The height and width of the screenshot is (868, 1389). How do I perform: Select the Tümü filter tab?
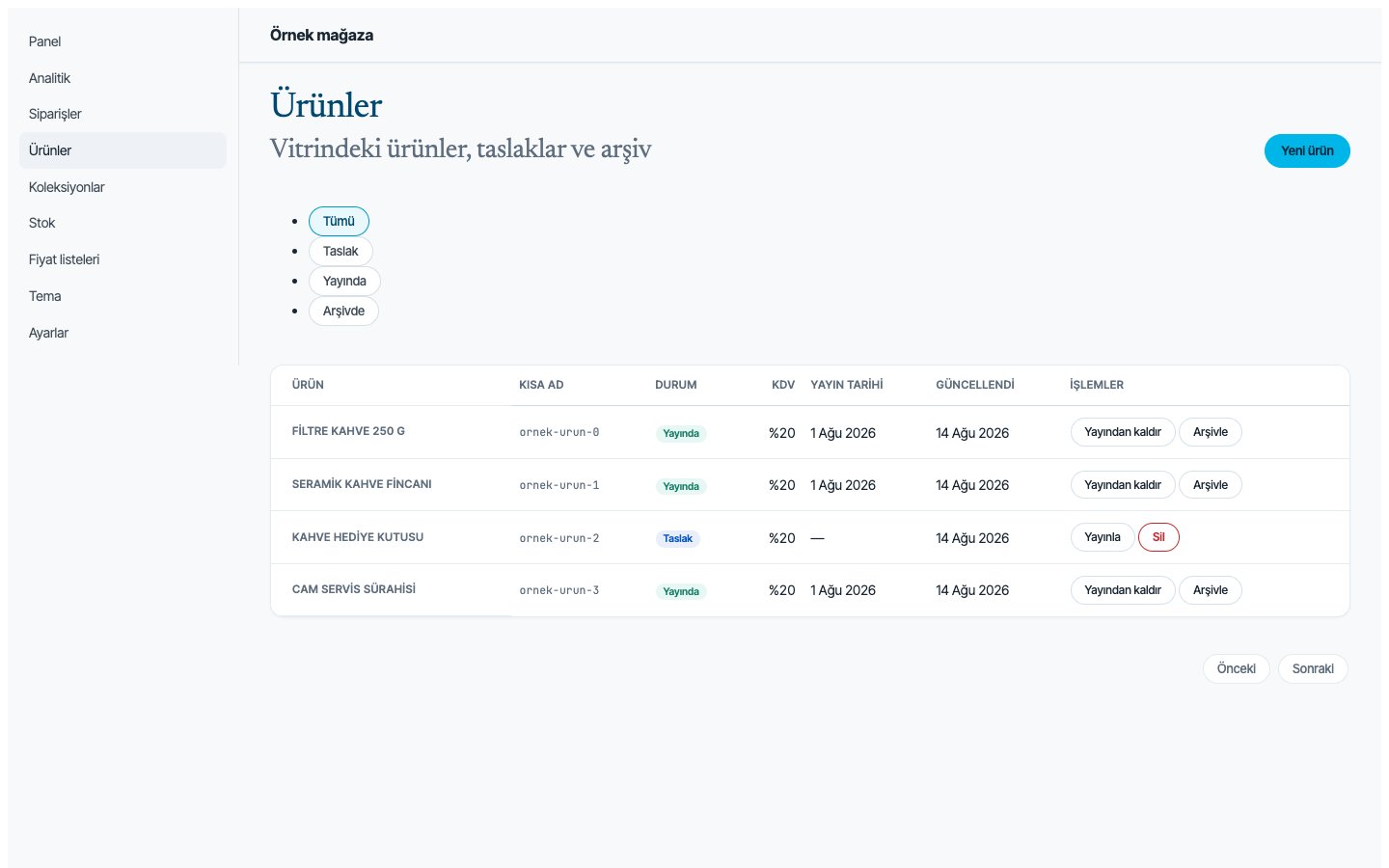339,221
